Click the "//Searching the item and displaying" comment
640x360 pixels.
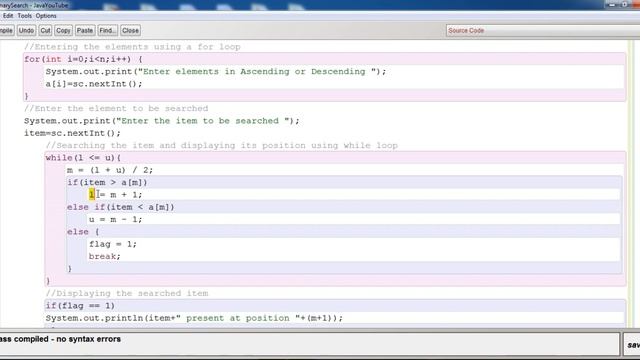pyautogui.click(x=222, y=145)
